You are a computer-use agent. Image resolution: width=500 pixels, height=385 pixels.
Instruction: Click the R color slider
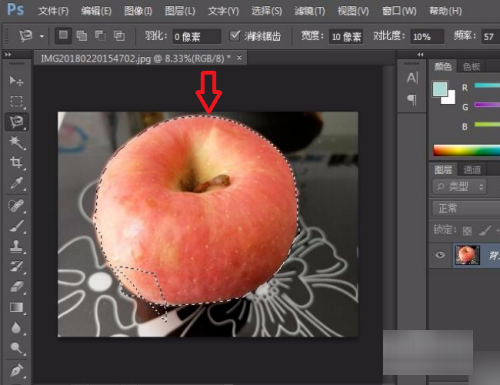[x=487, y=86]
